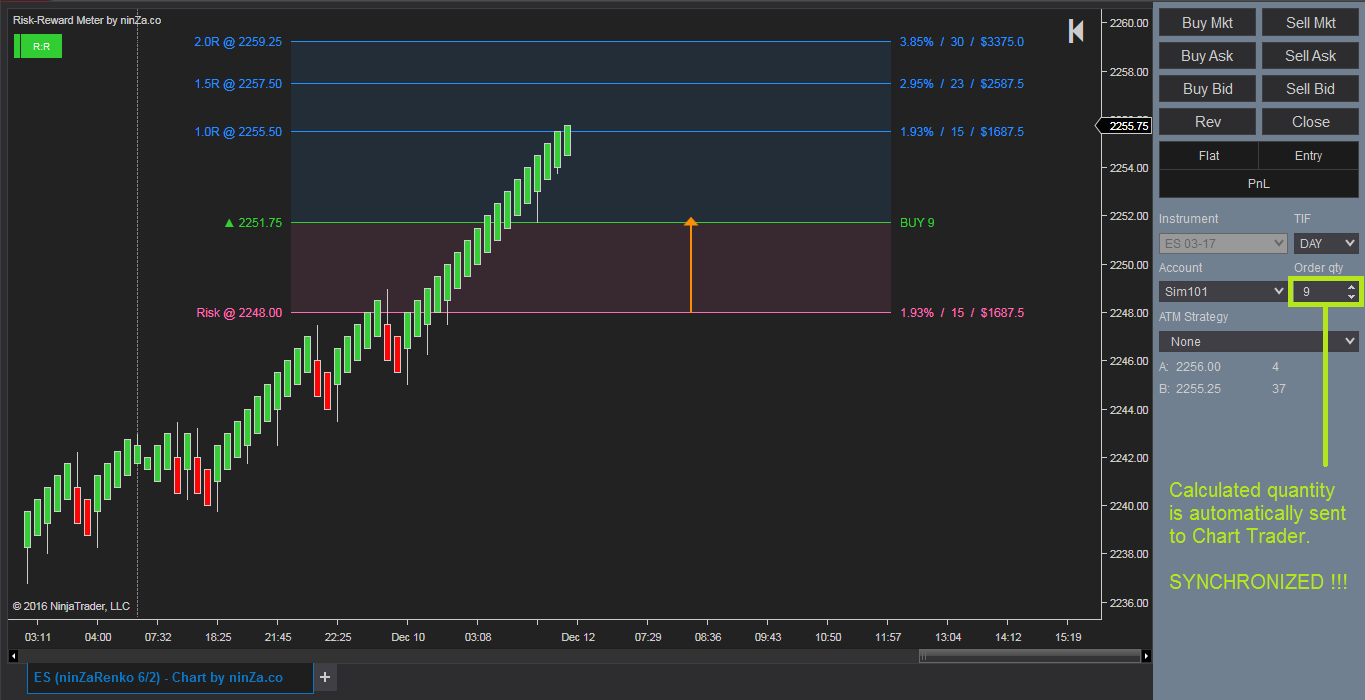Image resolution: width=1365 pixels, height=700 pixels.
Task: Click the plus icon to add new chart tab
Action: [x=324, y=677]
